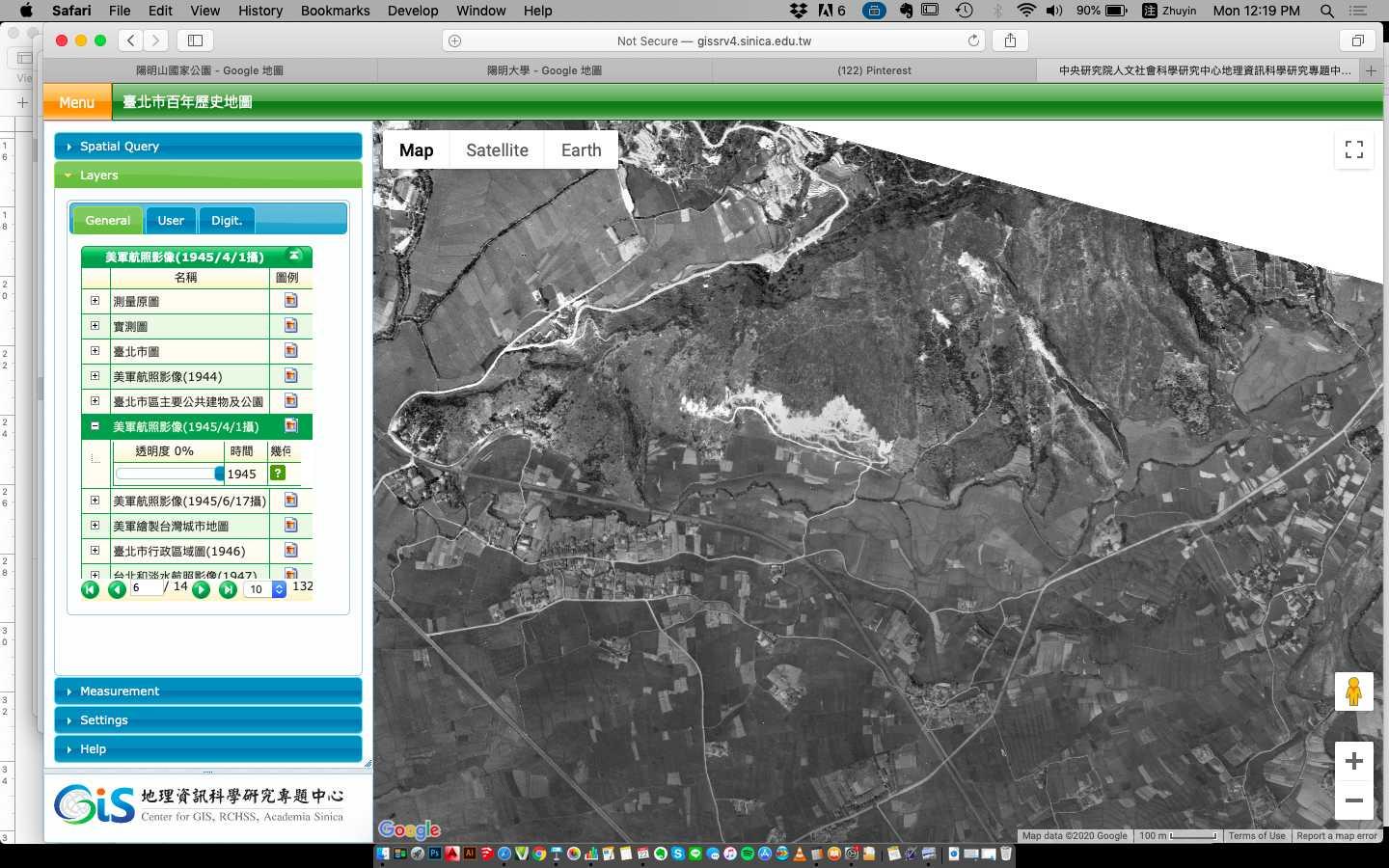This screenshot has width=1389, height=868.
Task: Expand the 臺北市圖 layer row
Action: click(95, 351)
